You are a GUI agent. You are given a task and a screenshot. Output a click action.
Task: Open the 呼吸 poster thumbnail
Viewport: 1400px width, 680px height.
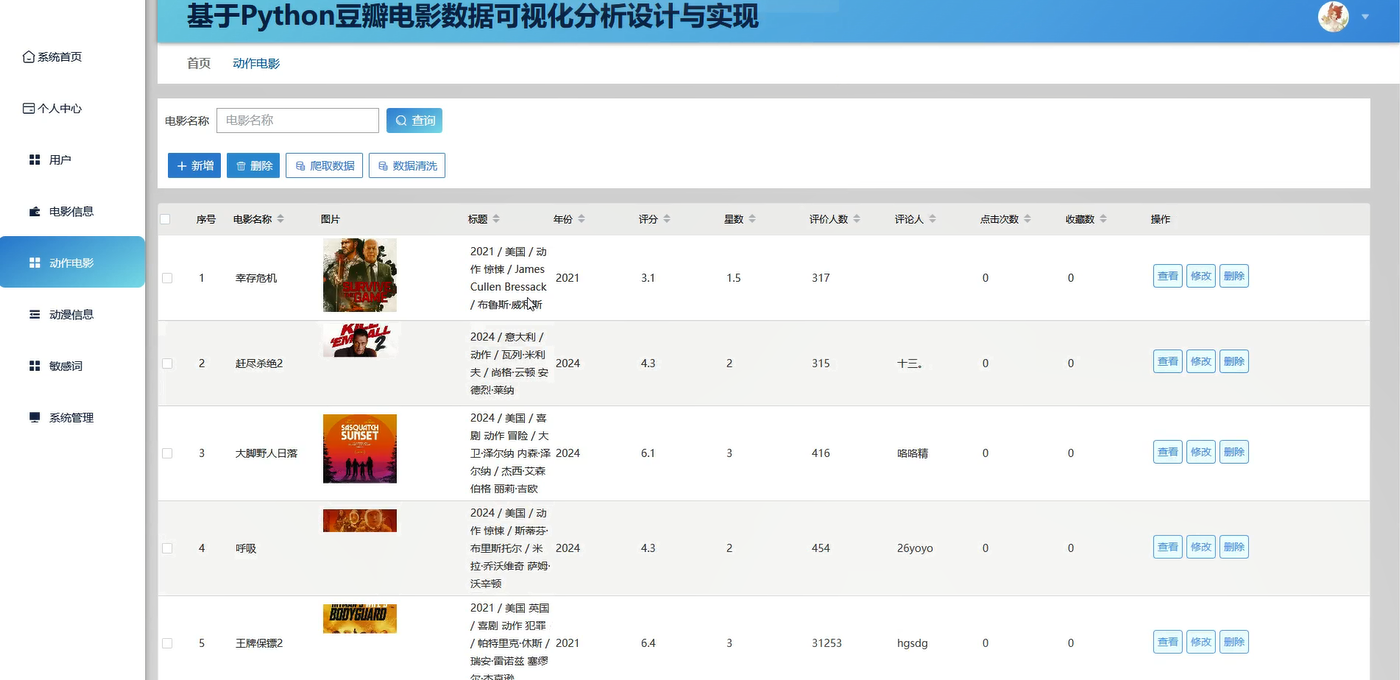[x=360, y=520]
